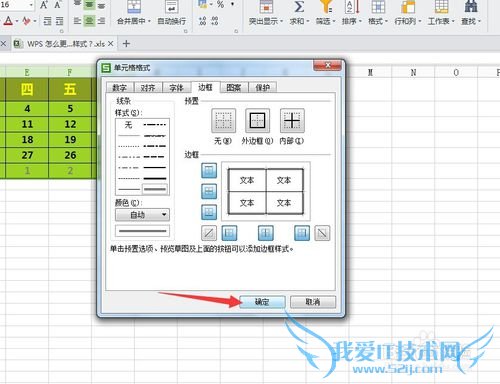Image resolution: width=500 pixels, height=384 pixels.
Task: Increase font size icon
Action: [44, 5]
